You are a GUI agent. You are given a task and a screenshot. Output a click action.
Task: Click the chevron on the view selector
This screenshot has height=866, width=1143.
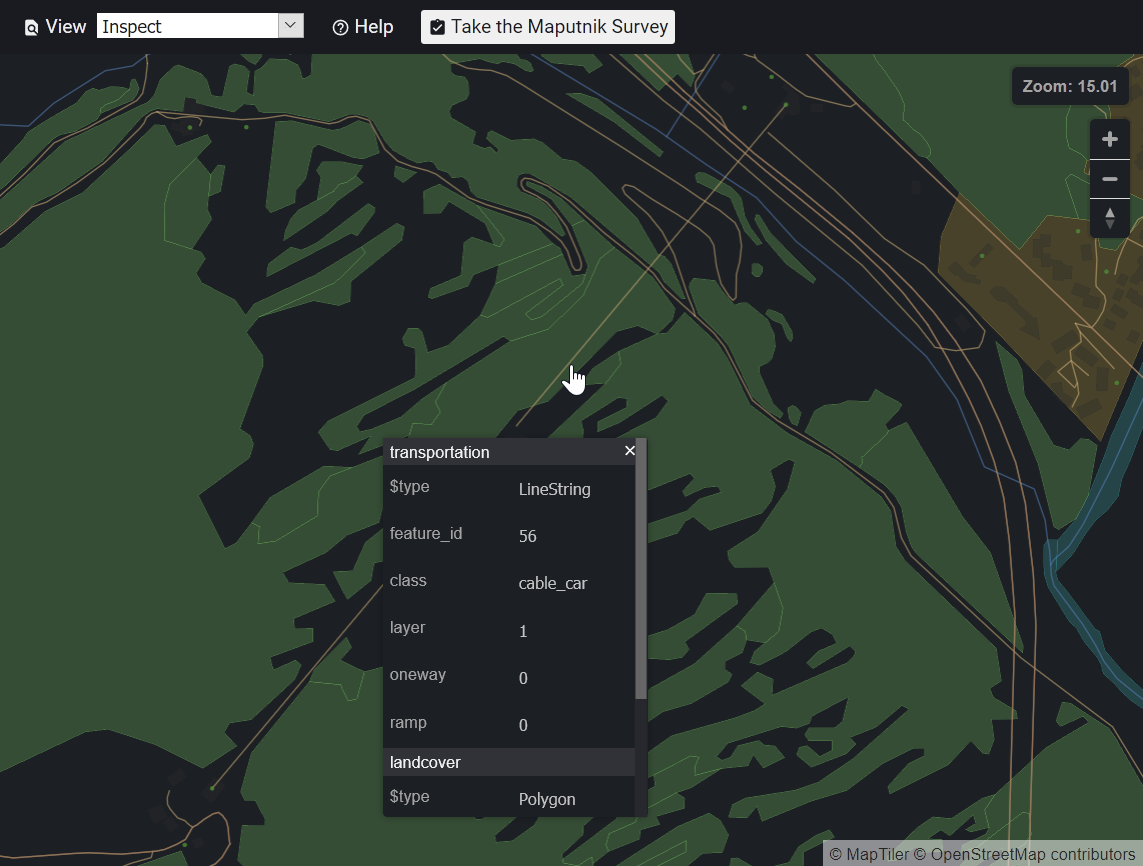pos(290,24)
